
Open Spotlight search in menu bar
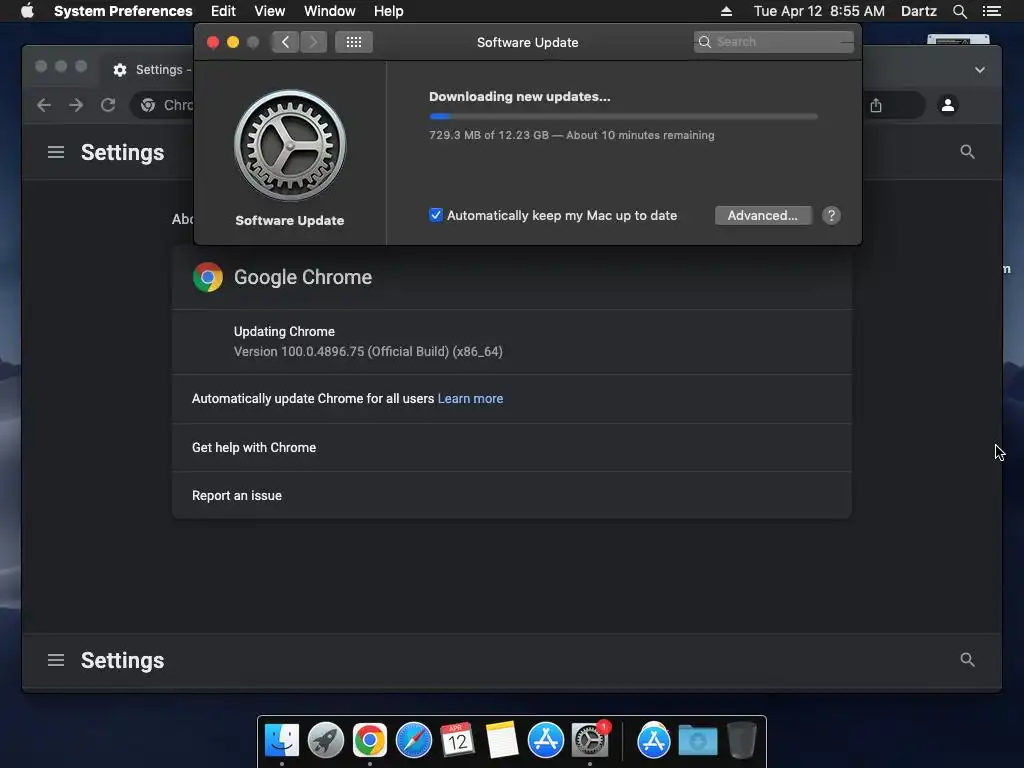(x=959, y=11)
